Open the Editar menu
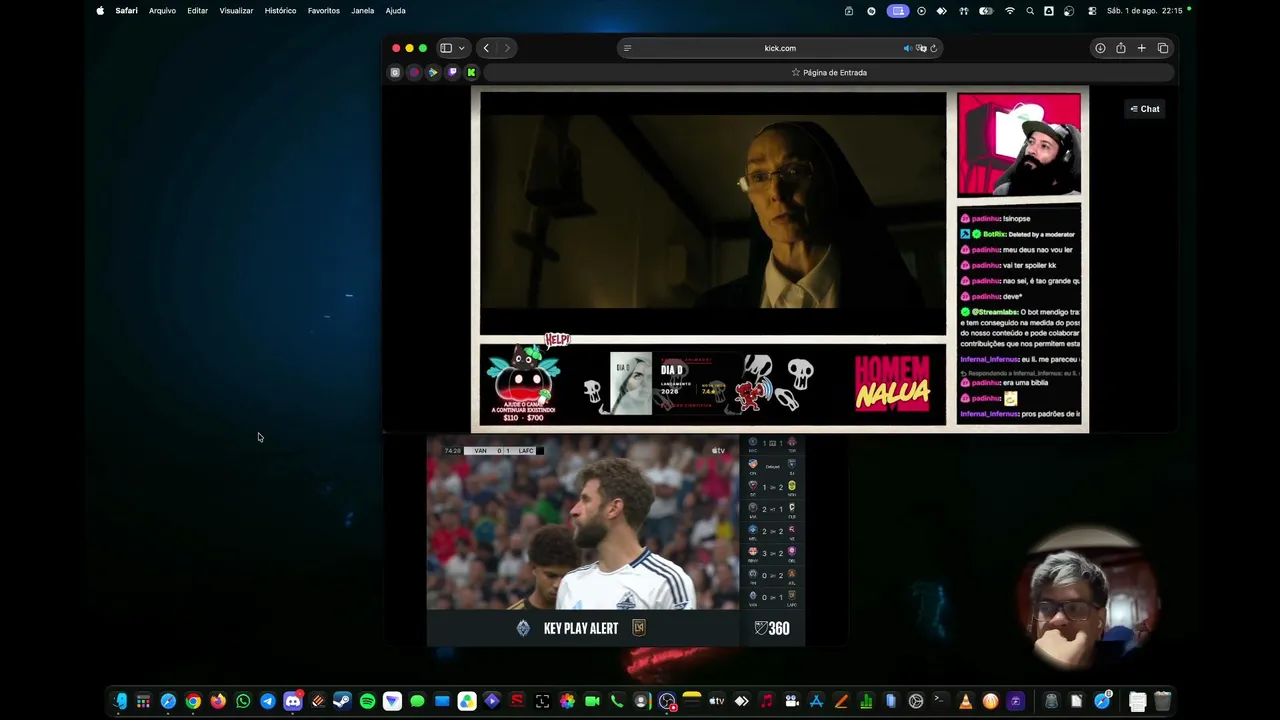This screenshot has height=720, width=1280. (197, 11)
